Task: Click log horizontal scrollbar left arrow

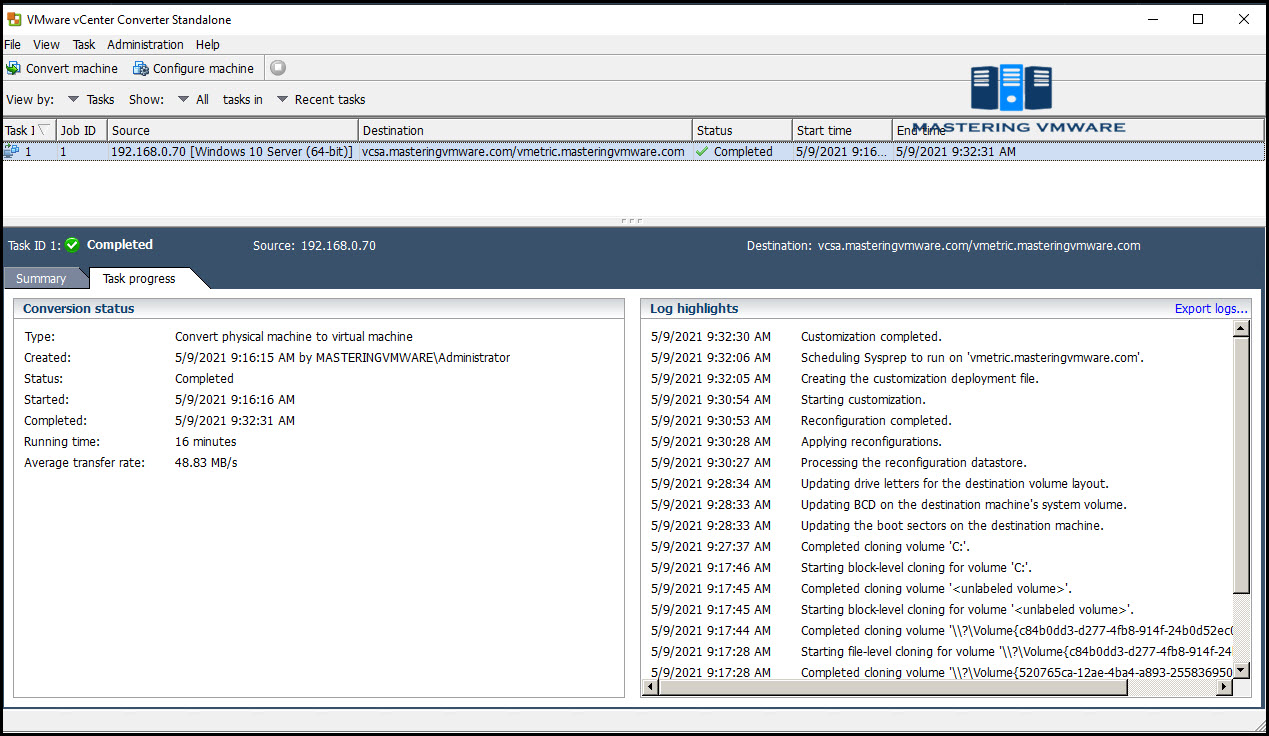Action: [x=649, y=687]
